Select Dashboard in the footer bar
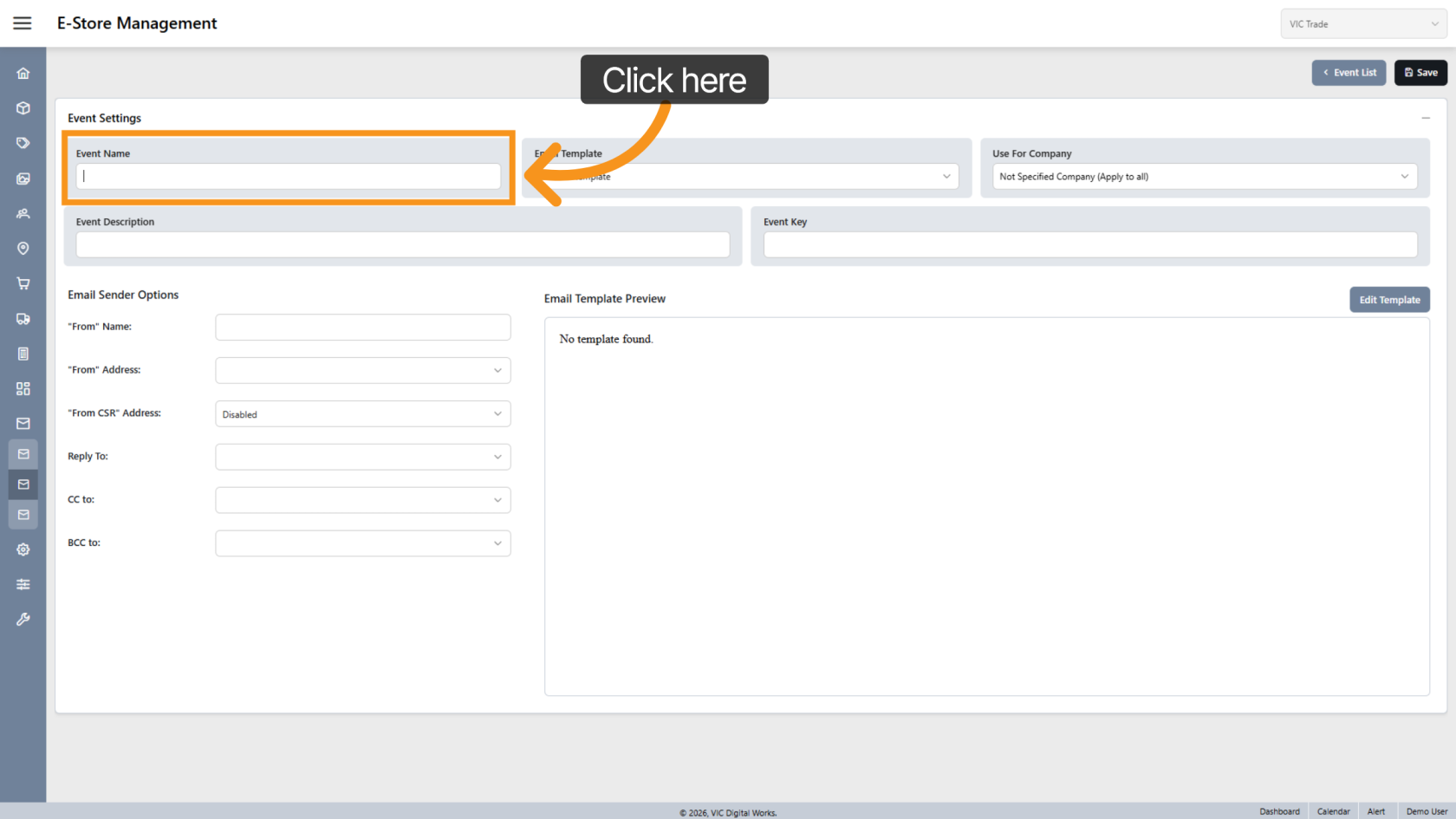The image size is (1456, 819). tap(1279, 811)
